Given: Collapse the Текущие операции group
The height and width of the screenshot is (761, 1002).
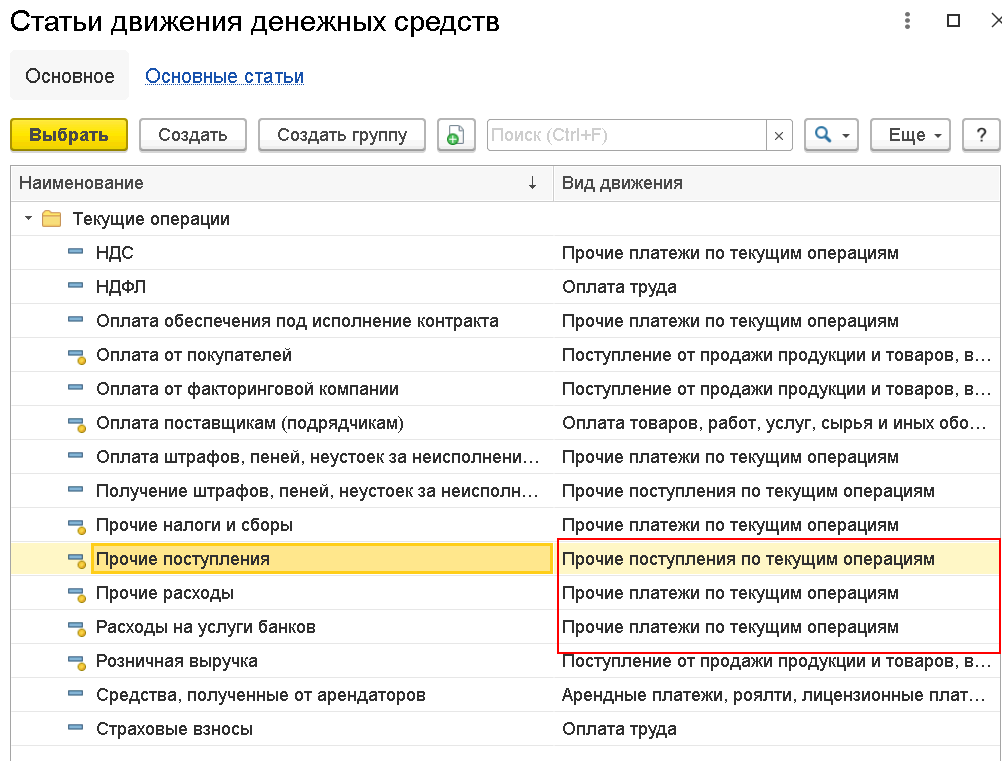Looking at the screenshot, I should [28, 219].
